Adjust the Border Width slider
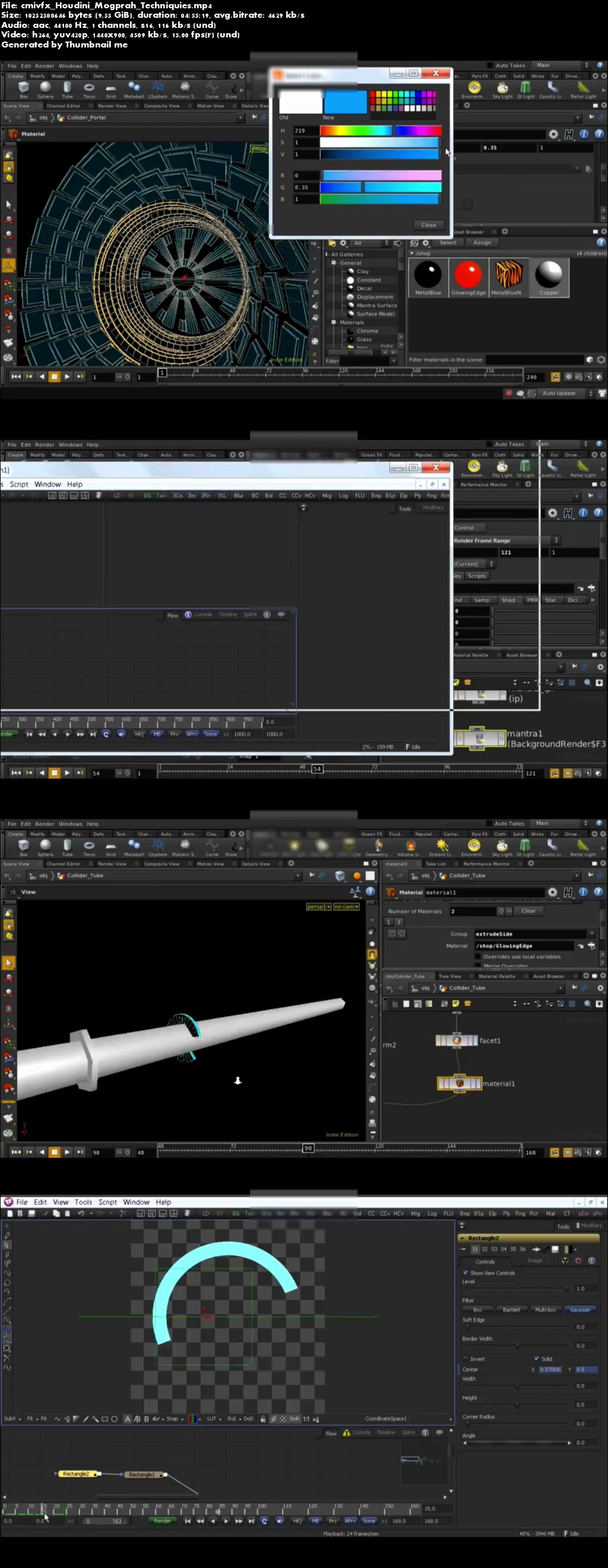Screen dimensions: 608x1568 tap(517, 1345)
